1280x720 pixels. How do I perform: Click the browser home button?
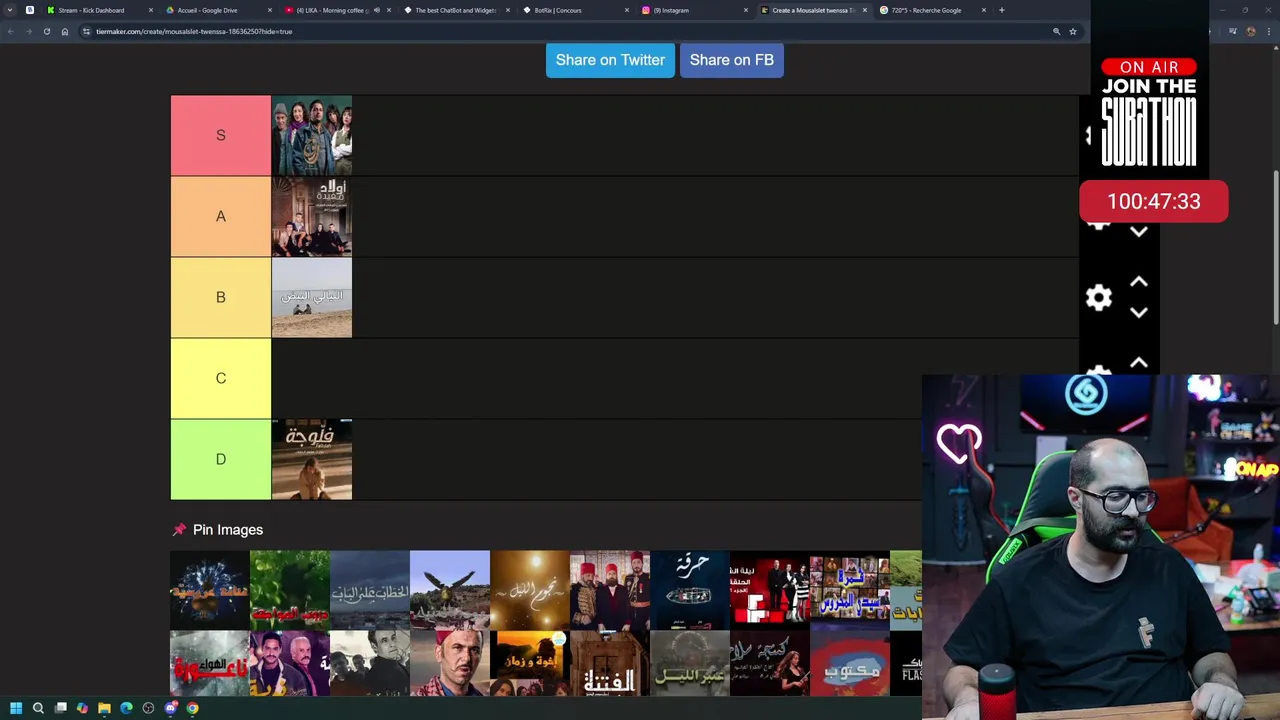pos(65,31)
